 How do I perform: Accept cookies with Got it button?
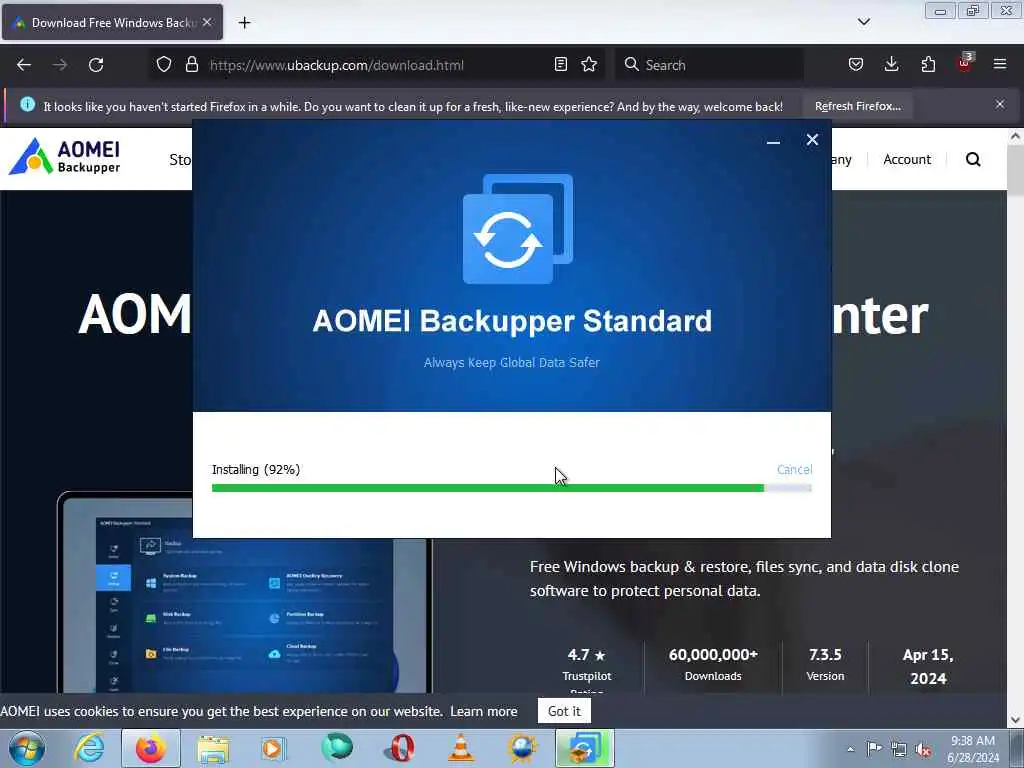point(564,711)
